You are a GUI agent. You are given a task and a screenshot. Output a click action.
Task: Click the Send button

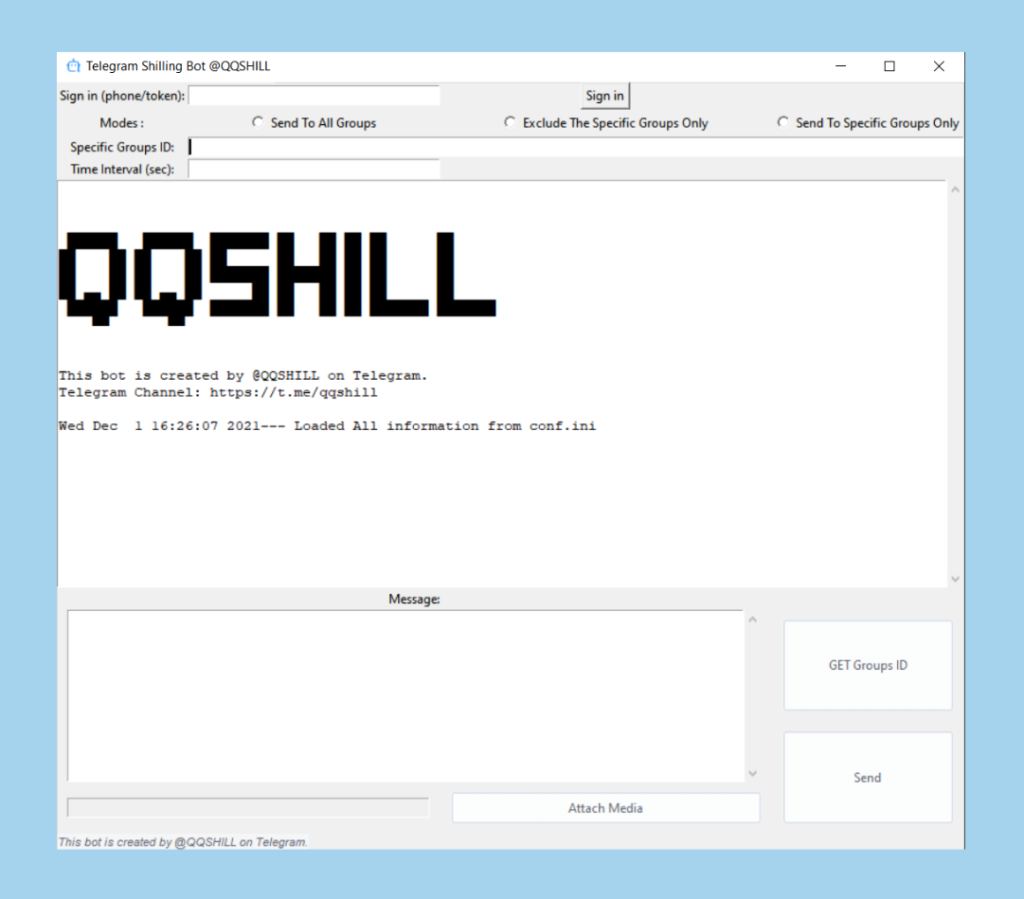(868, 778)
